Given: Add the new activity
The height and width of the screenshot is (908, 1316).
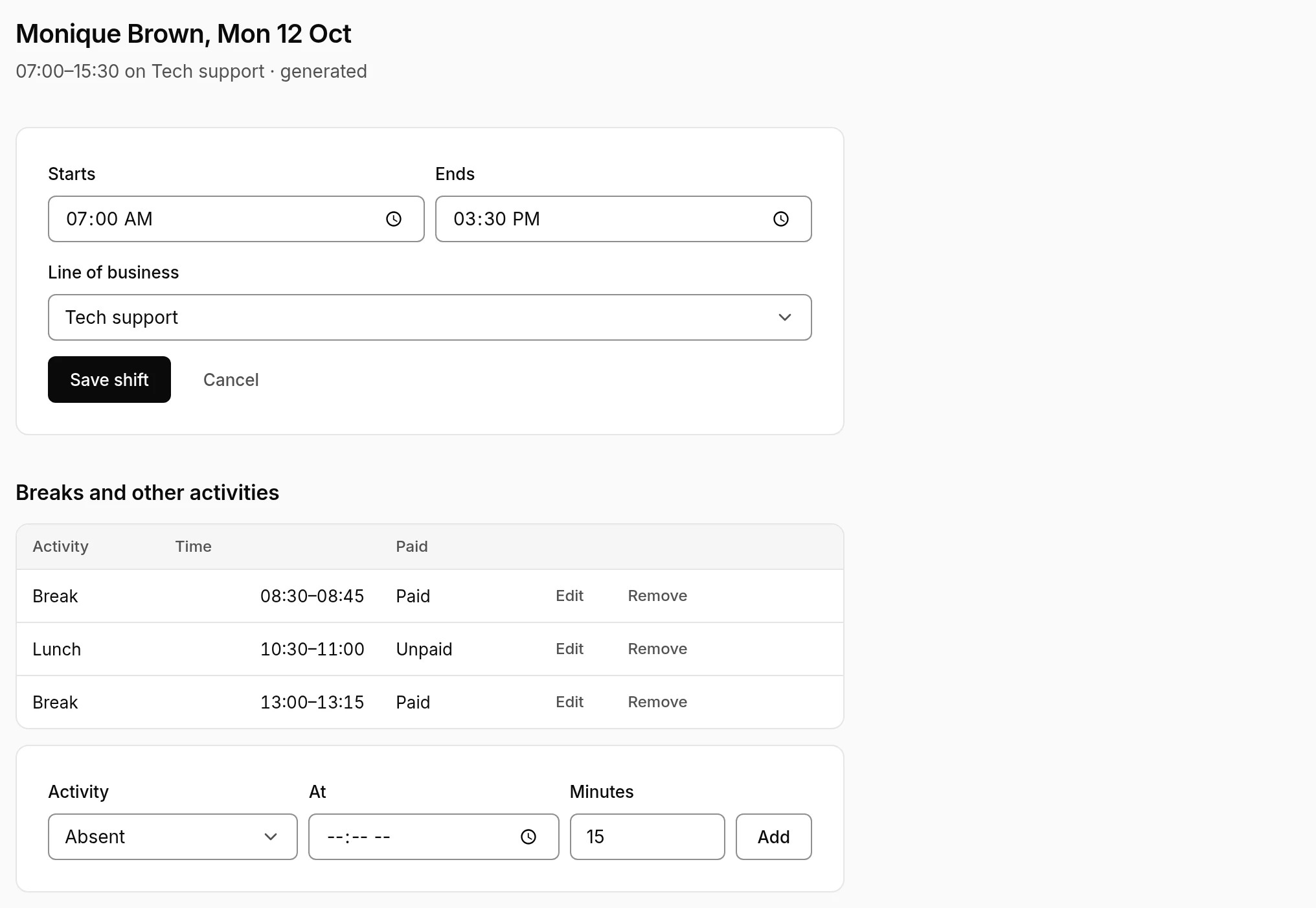Looking at the screenshot, I should coord(774,837).
